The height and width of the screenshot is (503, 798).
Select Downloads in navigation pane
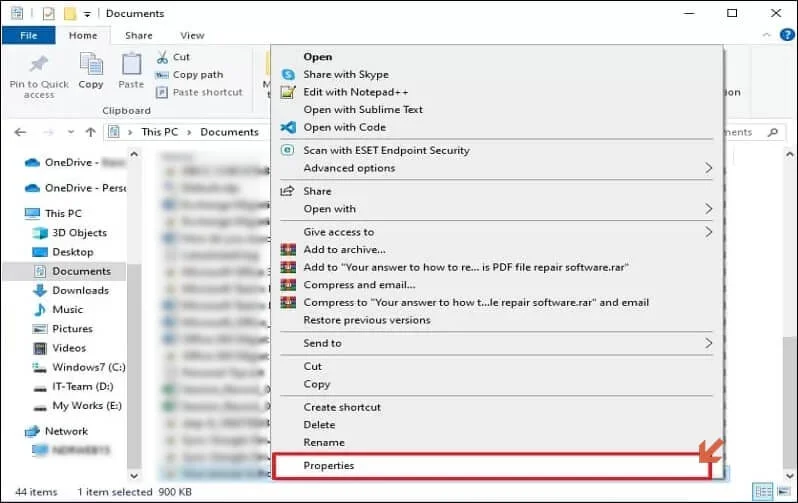80,290
